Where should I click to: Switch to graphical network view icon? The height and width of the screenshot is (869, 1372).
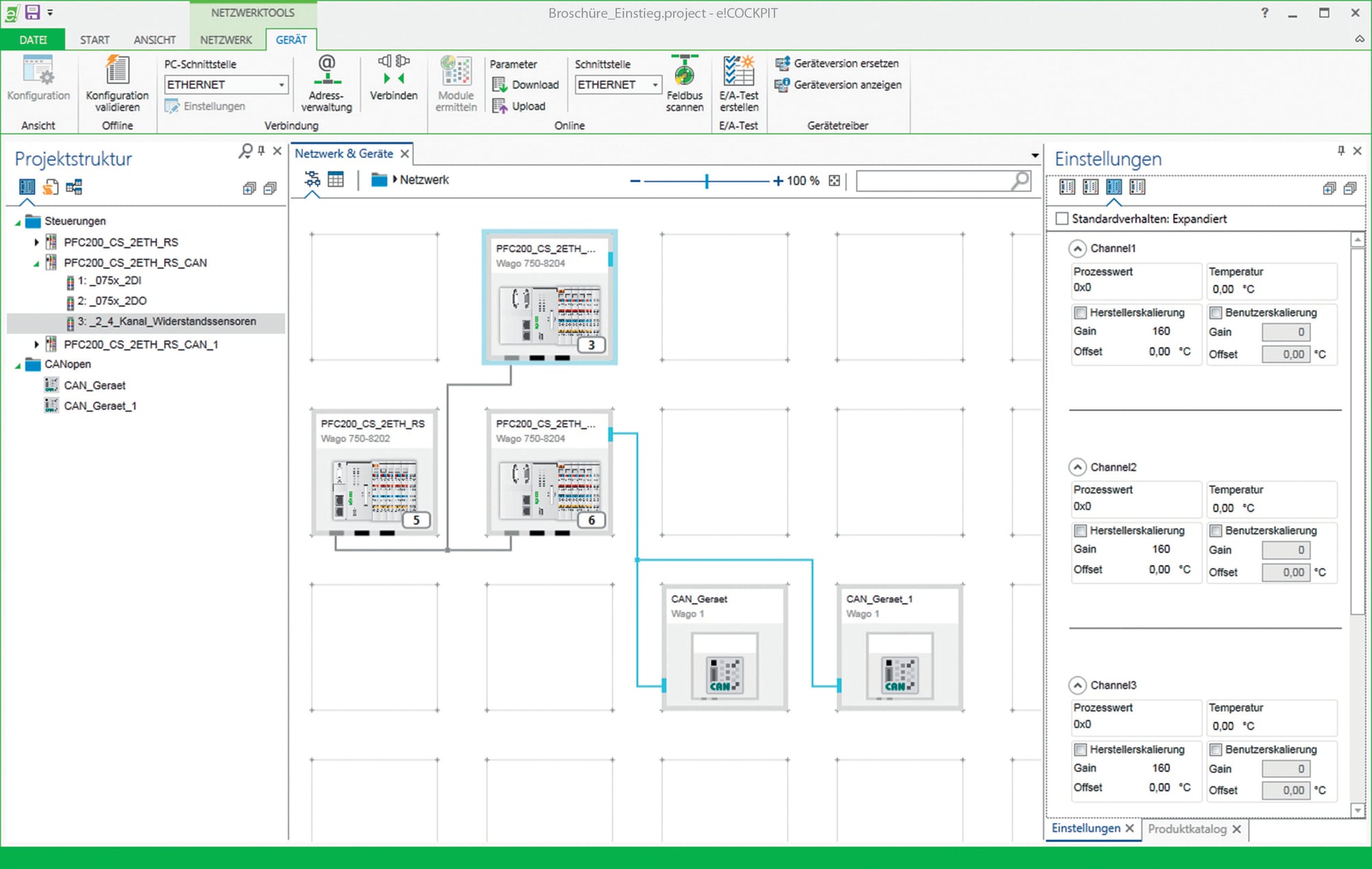(x=312, y=179)
